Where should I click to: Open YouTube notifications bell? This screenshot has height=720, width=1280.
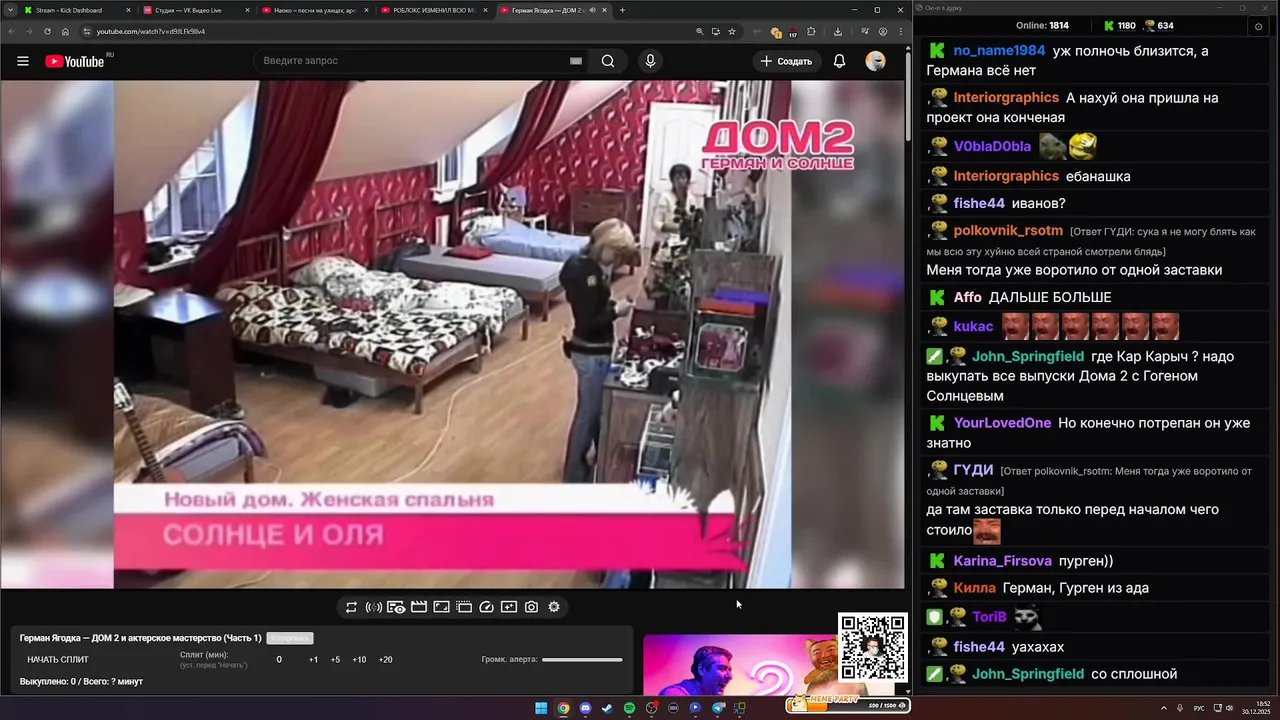[840, 61]
